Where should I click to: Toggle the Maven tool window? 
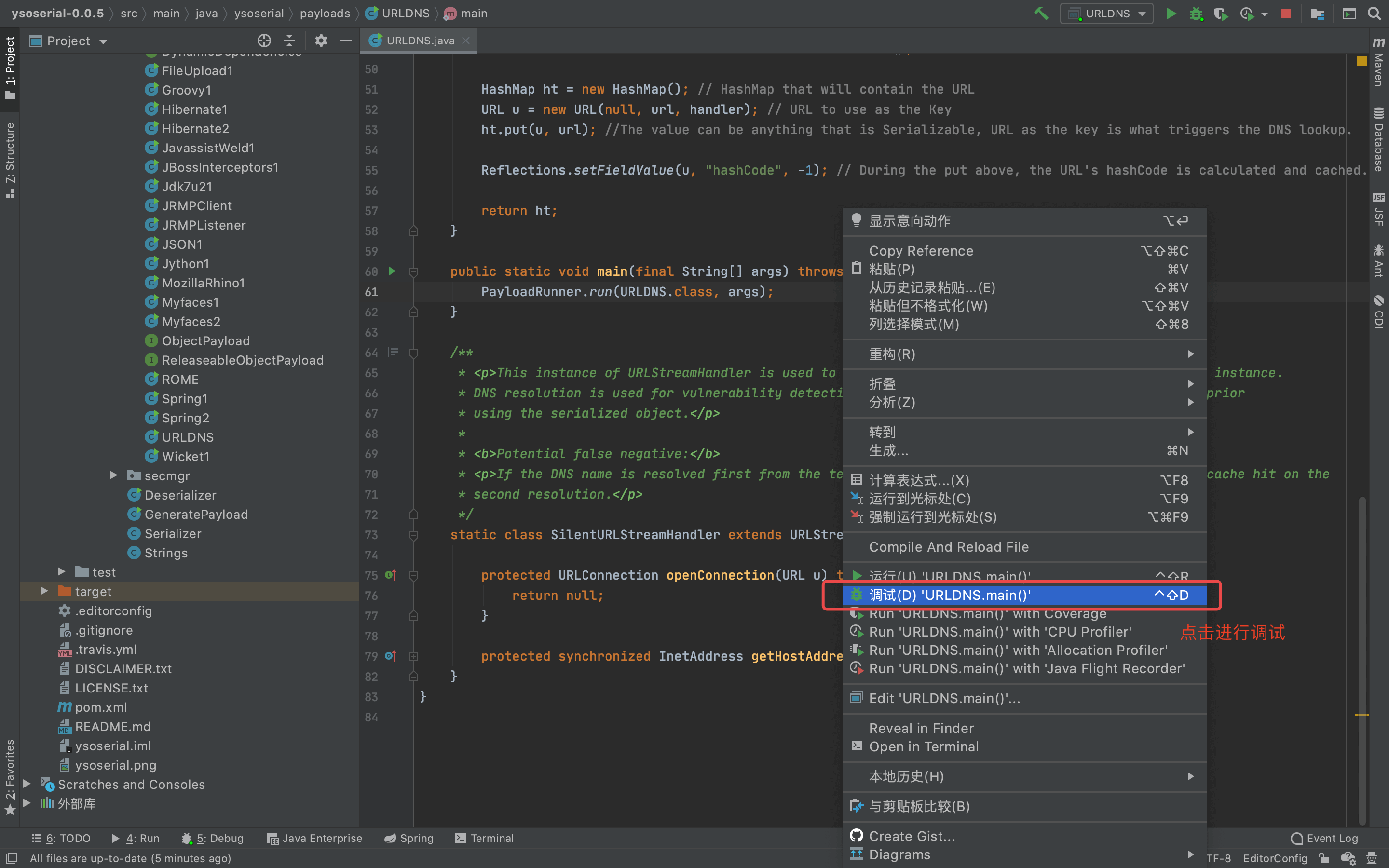(1379, 63)
